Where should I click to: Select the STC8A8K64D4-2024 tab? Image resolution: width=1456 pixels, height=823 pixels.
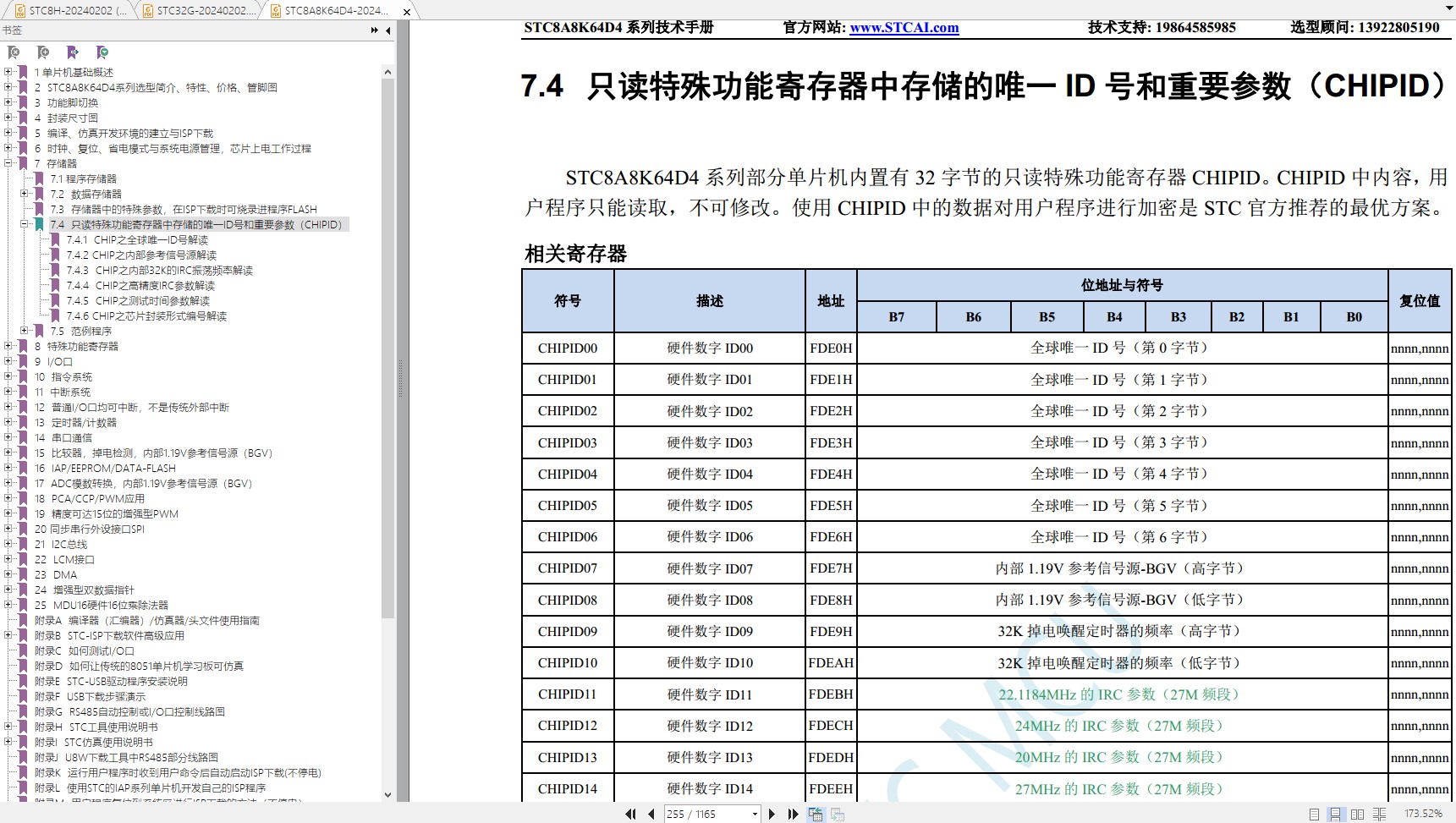pos(336,11)
